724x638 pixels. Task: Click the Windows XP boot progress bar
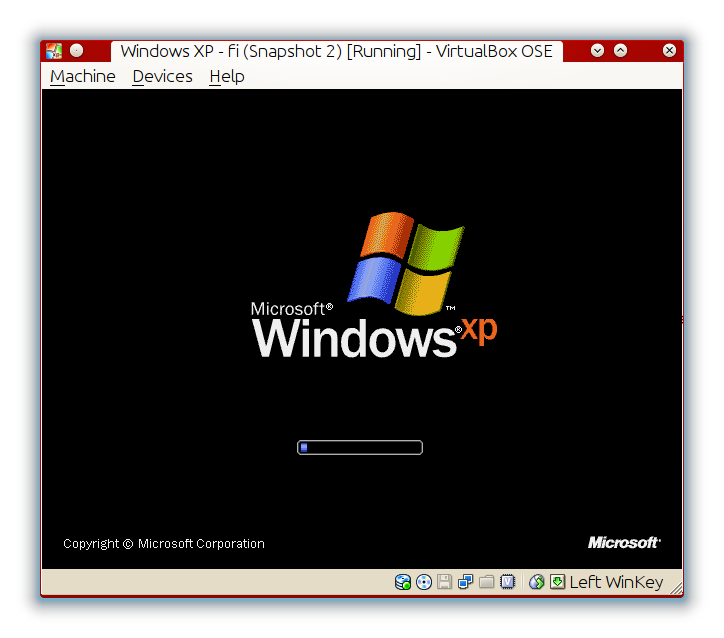(x=360, y=447)
